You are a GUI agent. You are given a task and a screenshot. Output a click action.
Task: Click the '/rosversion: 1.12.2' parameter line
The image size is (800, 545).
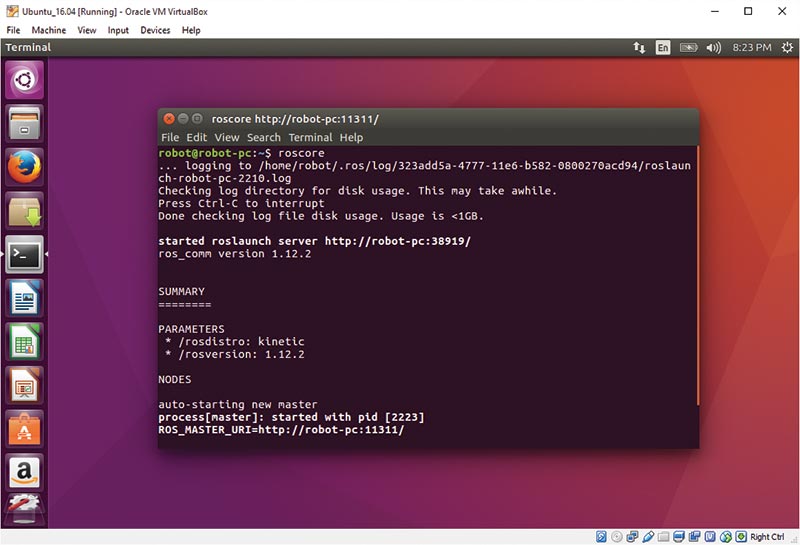(235, 354)
